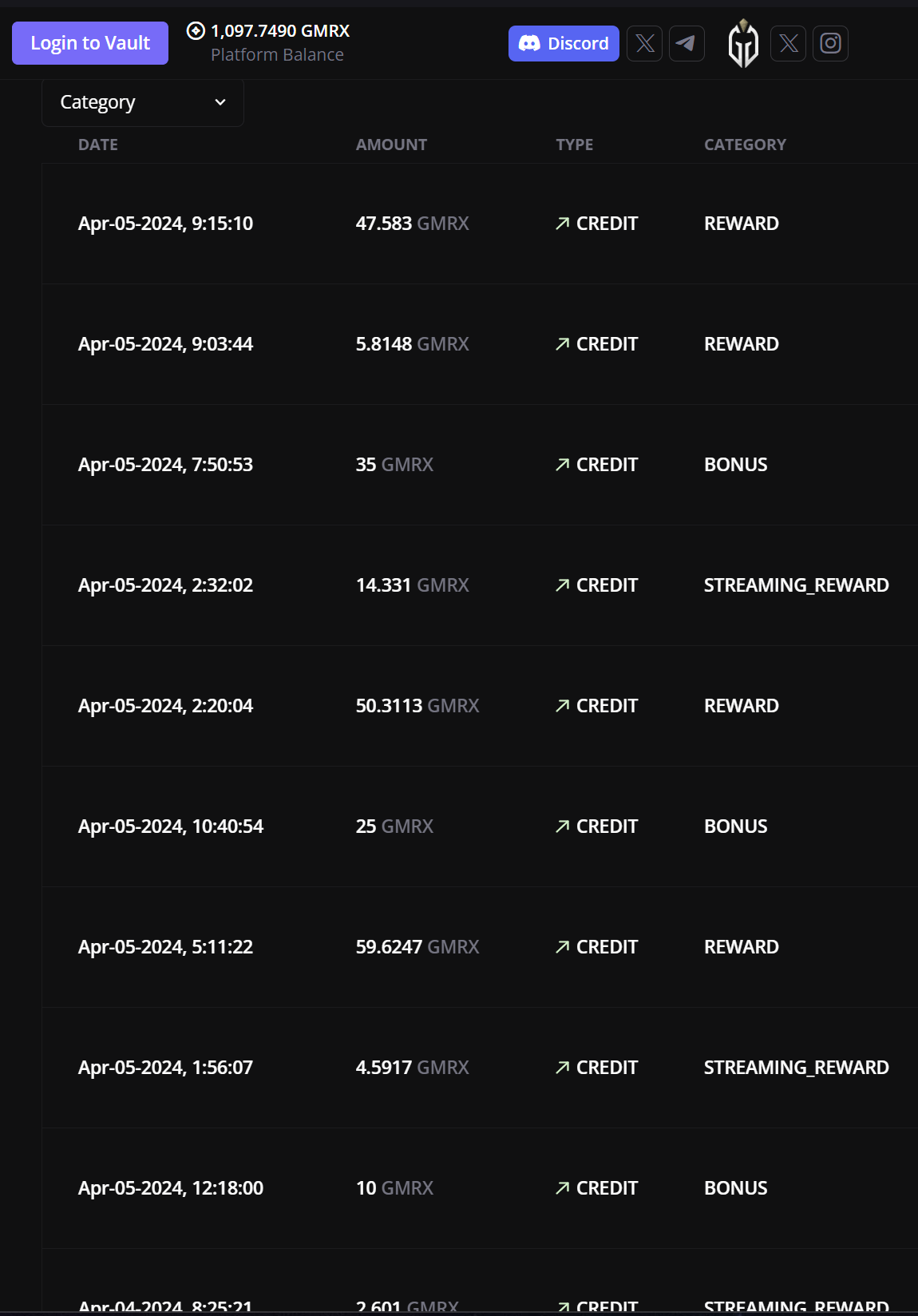Click the Login to Vault button
The image size is (918, 1316).
tap(90, 43)
